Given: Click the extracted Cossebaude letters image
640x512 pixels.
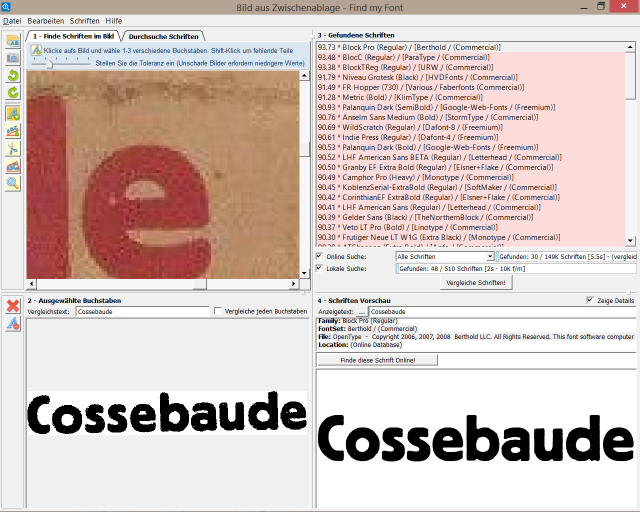Looking at the screenshot, I should [167, 413].
